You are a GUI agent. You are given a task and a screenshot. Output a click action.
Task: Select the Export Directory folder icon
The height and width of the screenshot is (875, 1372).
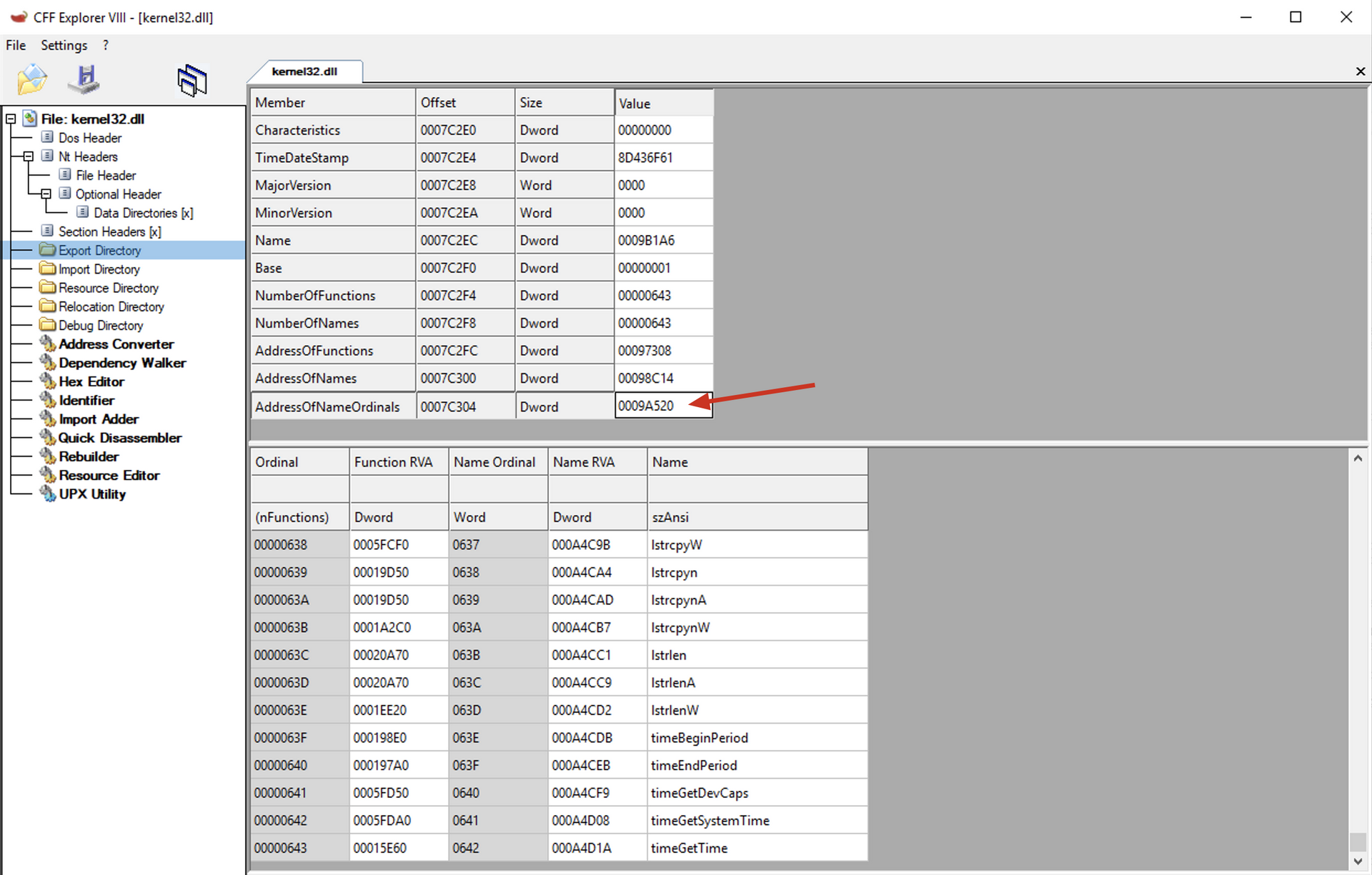[x=48, y=250]
